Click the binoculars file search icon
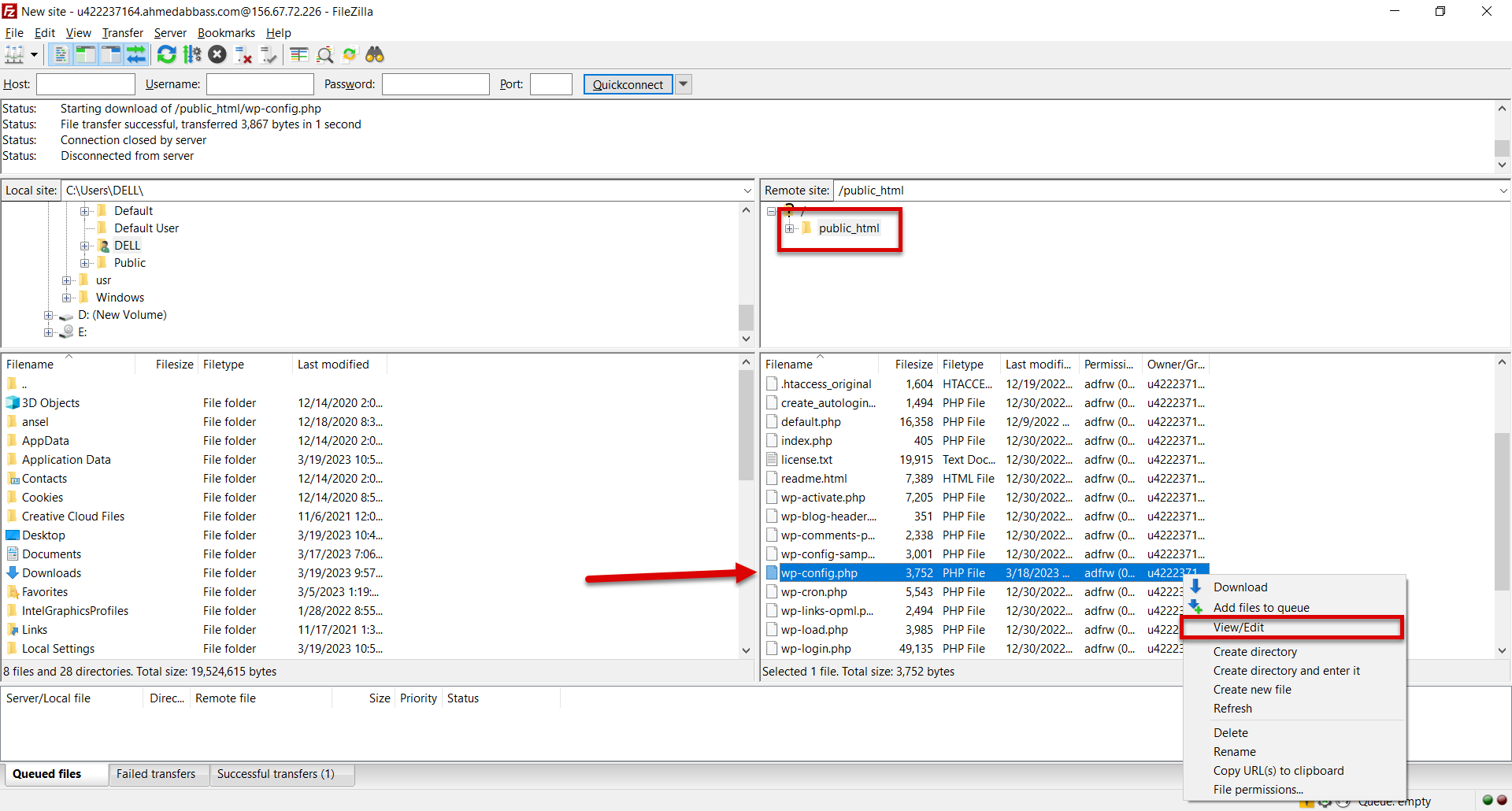 (375, 54)
